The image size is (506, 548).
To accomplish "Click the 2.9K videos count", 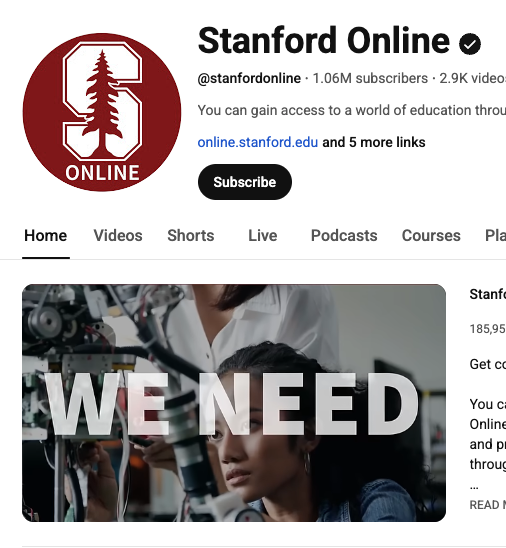I will click(472, 78).
